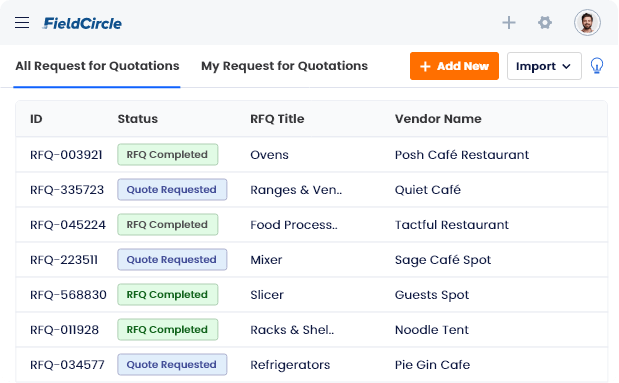Click RFQ Completed badge for RFQ-045224
619x383 pixels.
coord(167,224)
